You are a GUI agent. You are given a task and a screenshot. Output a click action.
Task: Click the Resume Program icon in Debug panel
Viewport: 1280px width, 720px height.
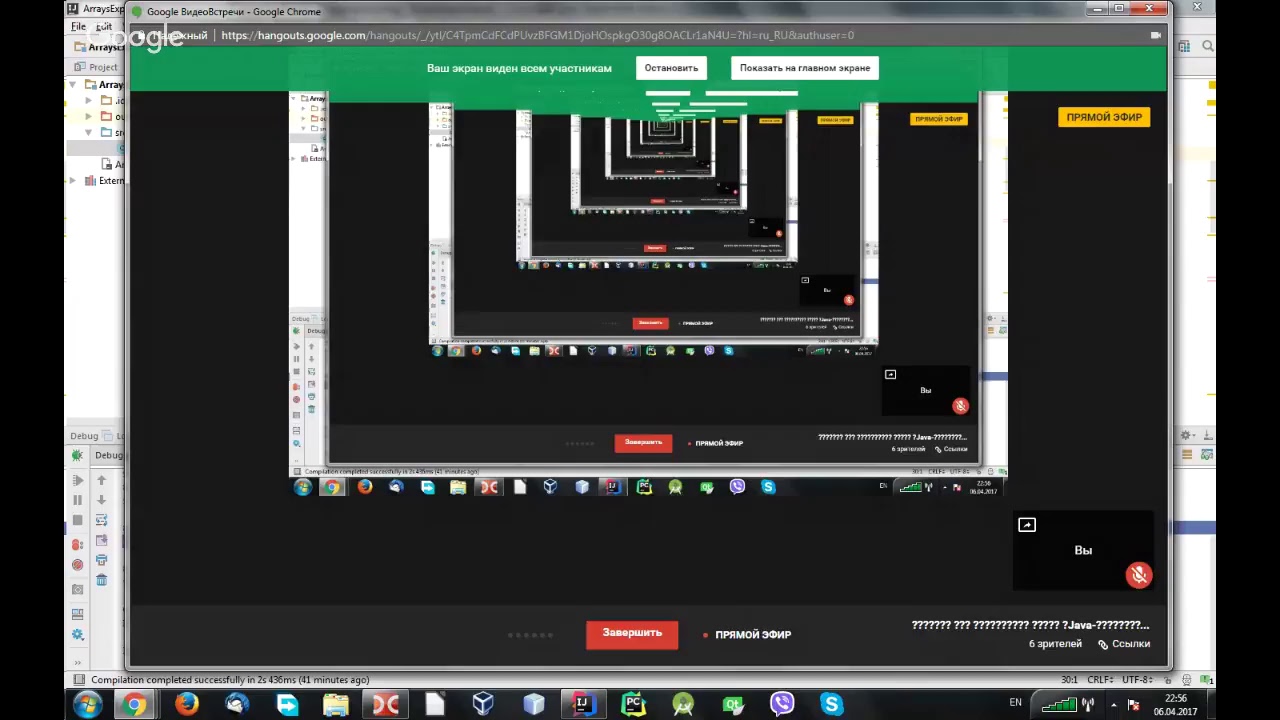pyautogui.click(x=77, y=480)
